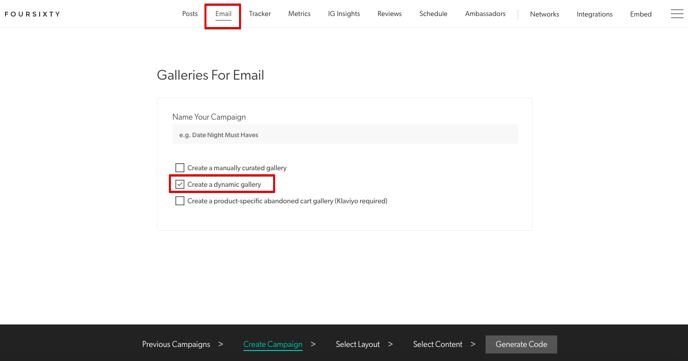688x361 pixels.
Task: Open IG Insights tab
Action: pyautogui.click(x=344, y=14)
